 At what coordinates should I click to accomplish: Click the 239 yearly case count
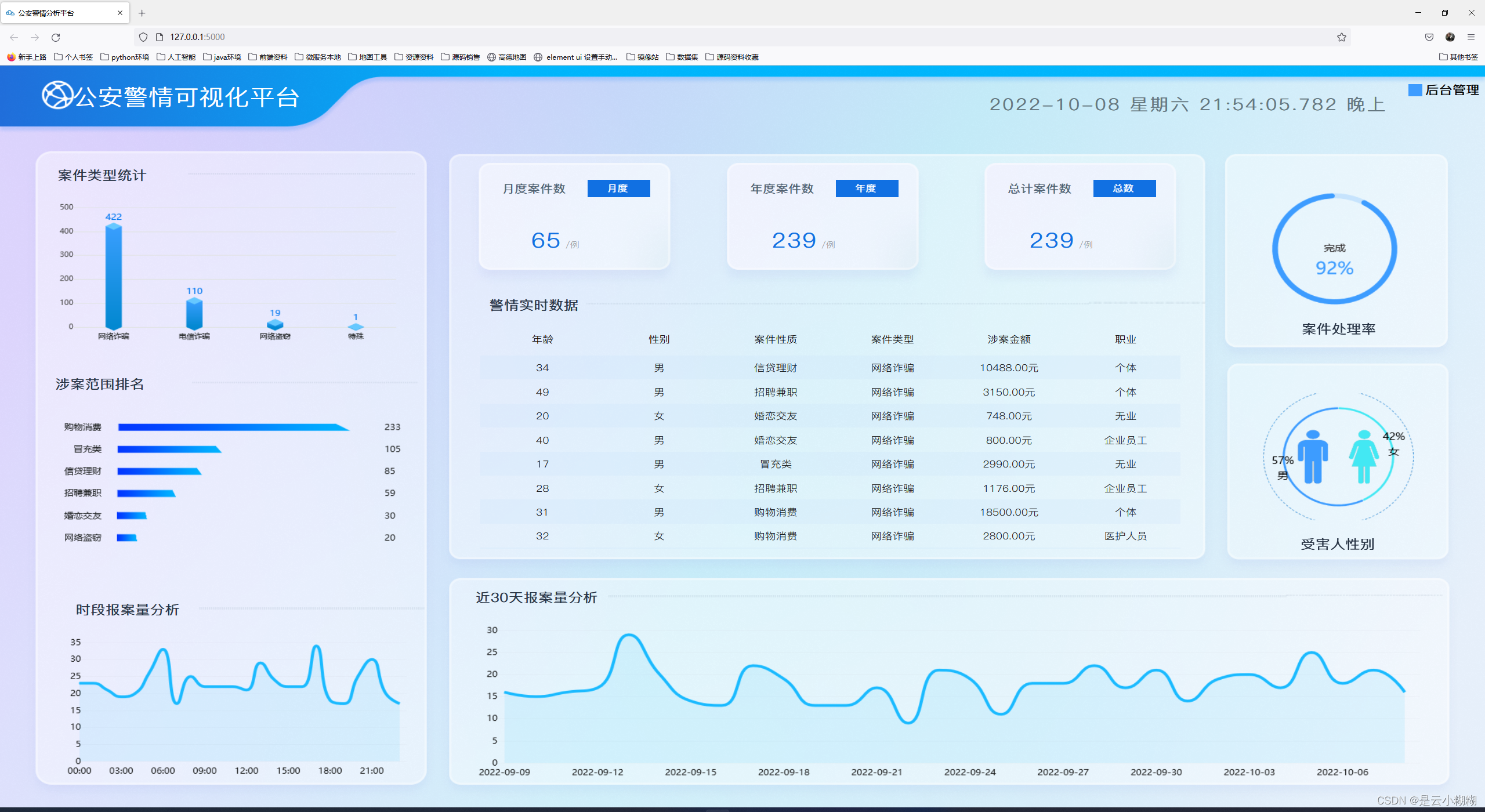click(794, 241)
